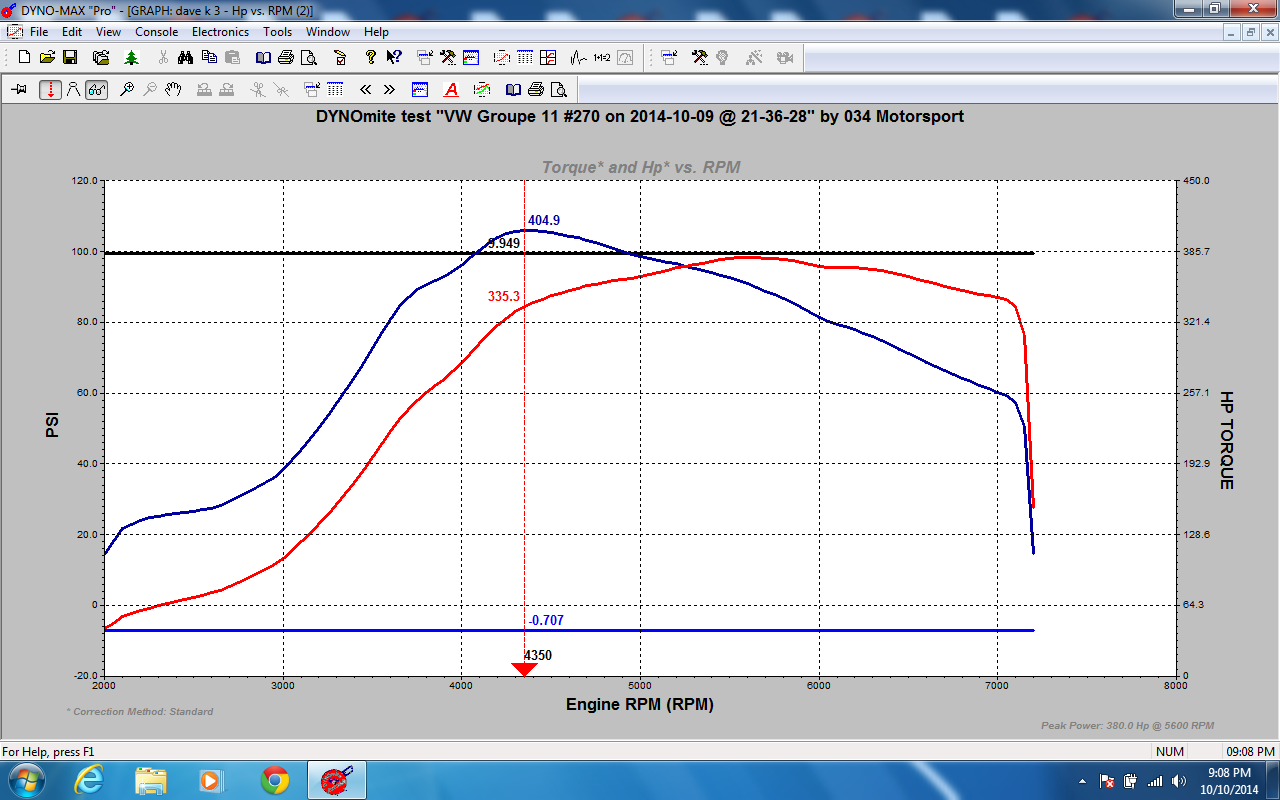
Task: Toggle the eyeglasses view mode
Action: click(x=95, y=88)
